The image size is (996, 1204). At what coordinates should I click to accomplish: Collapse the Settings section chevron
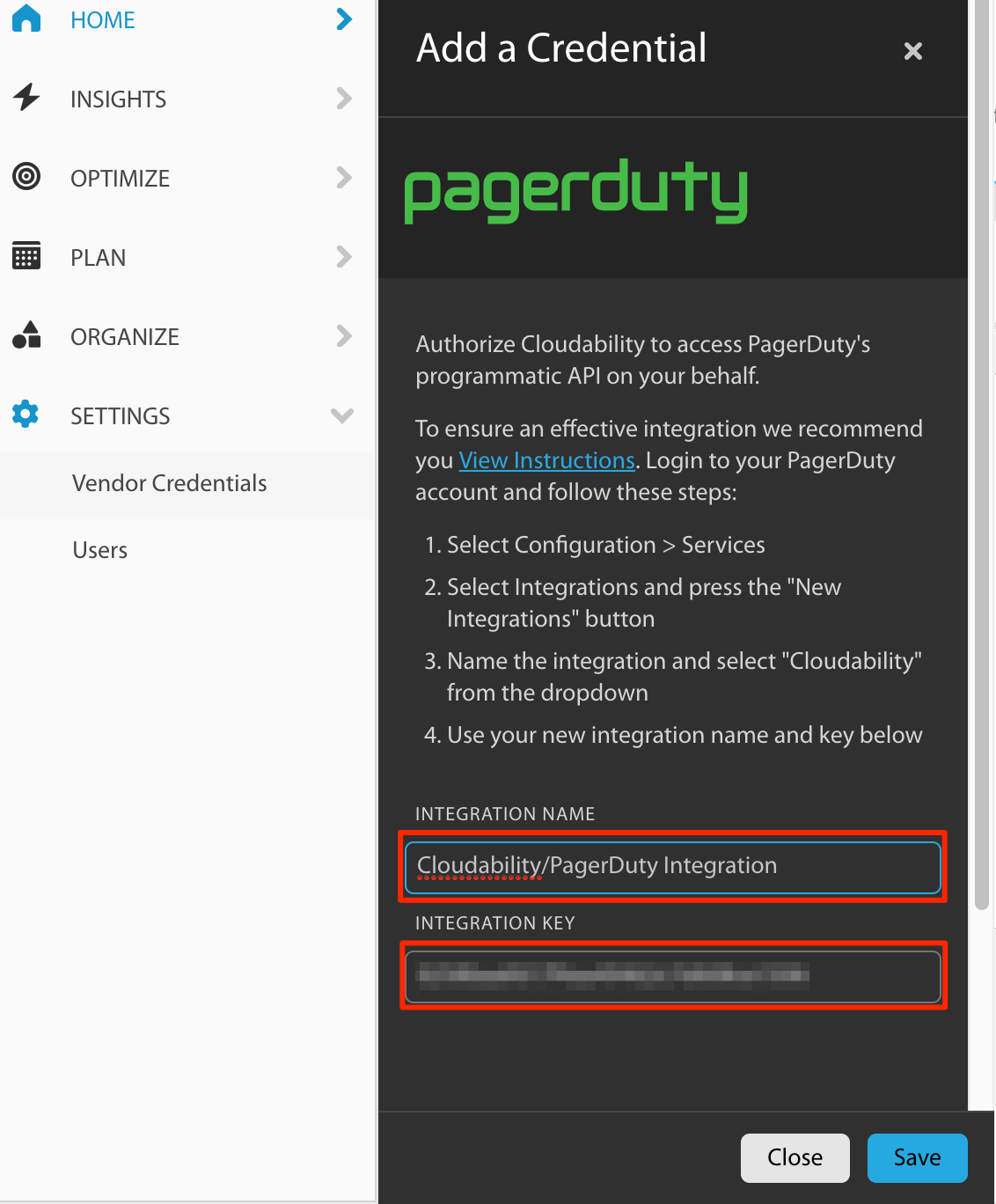(342, 415)
